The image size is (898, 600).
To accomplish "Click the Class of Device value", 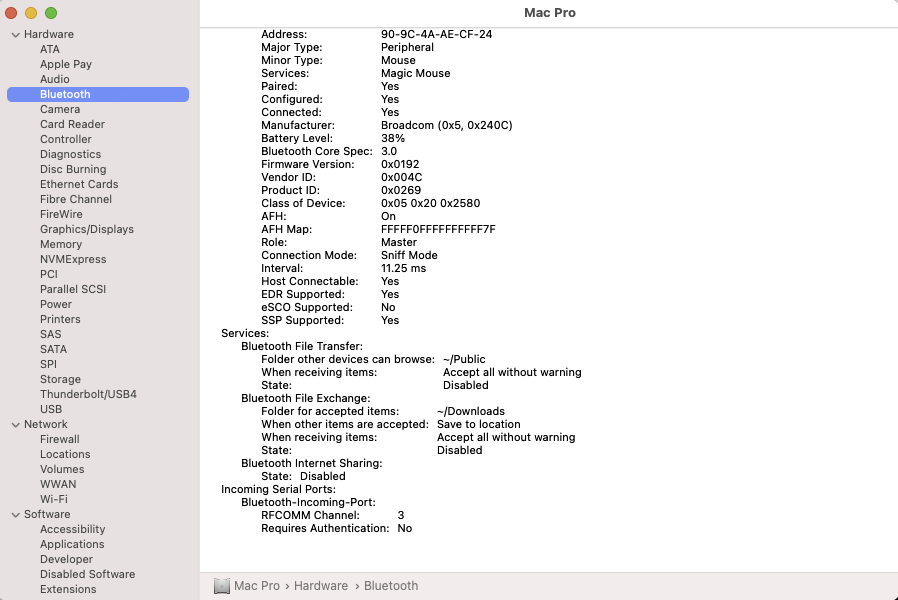I will click(x=431, y=203).
